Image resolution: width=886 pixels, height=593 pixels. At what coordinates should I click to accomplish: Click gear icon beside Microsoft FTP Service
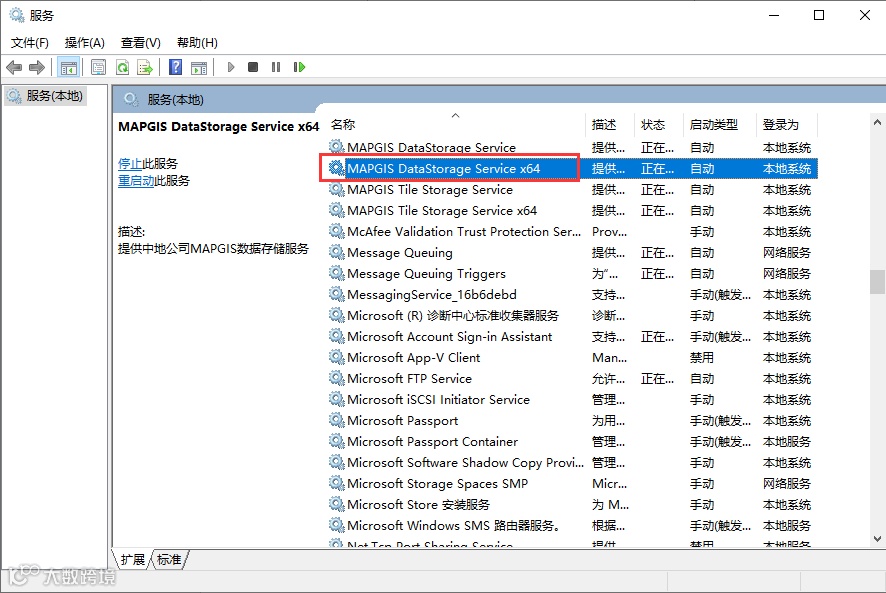click(337, 378)
